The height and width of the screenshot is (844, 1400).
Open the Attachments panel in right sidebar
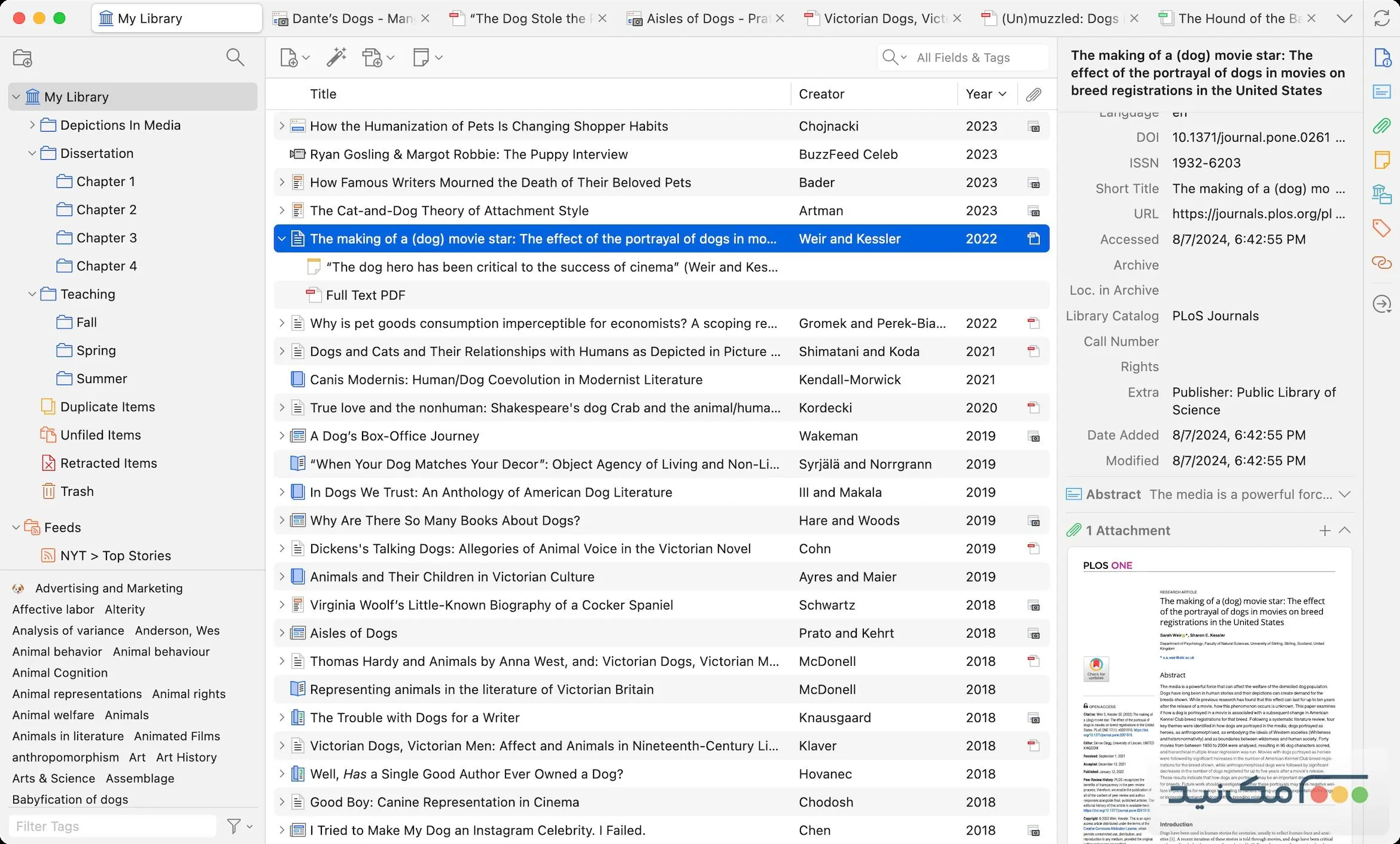(x=1382, y=126)
